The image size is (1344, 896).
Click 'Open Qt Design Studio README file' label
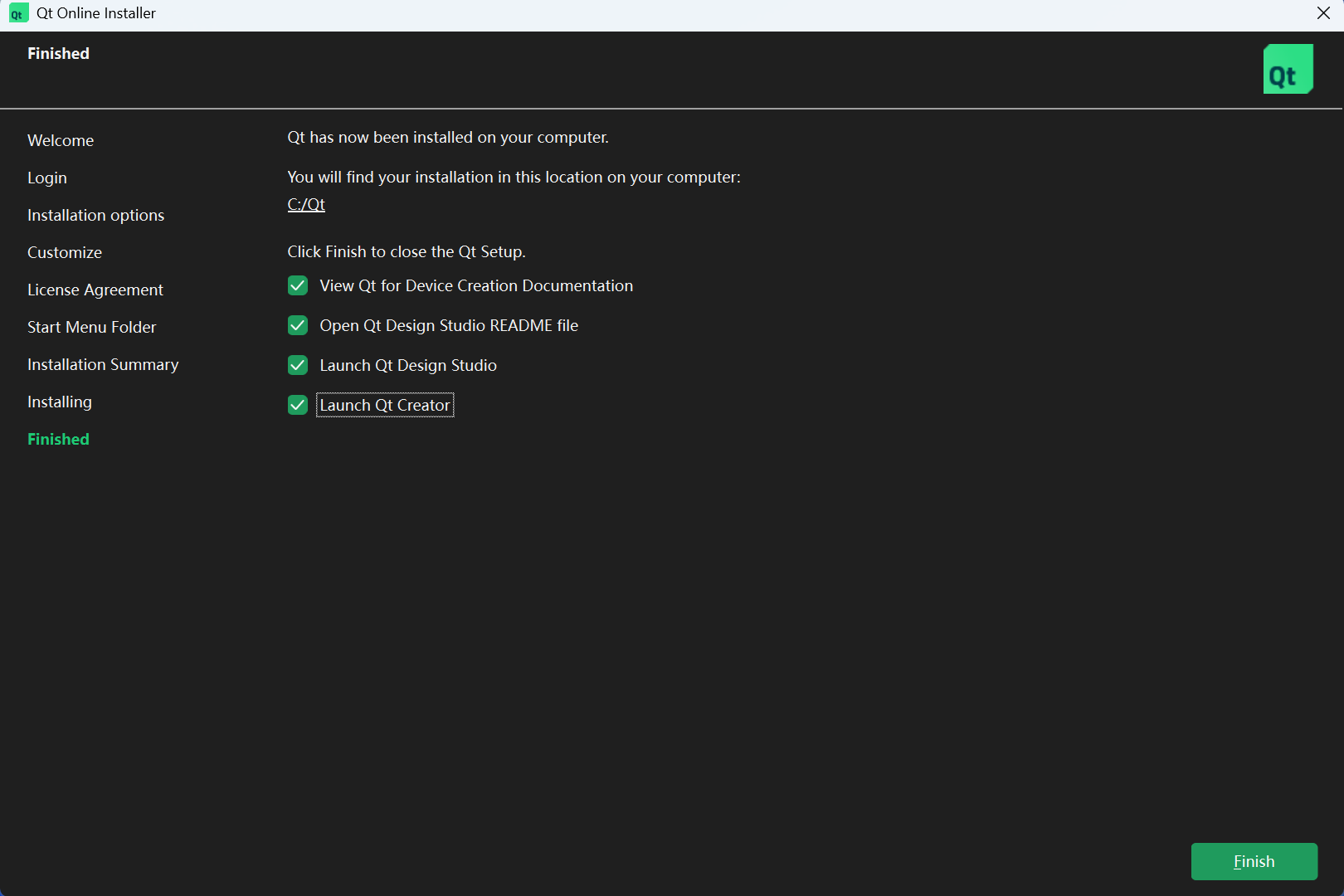[x=449, y=325]
